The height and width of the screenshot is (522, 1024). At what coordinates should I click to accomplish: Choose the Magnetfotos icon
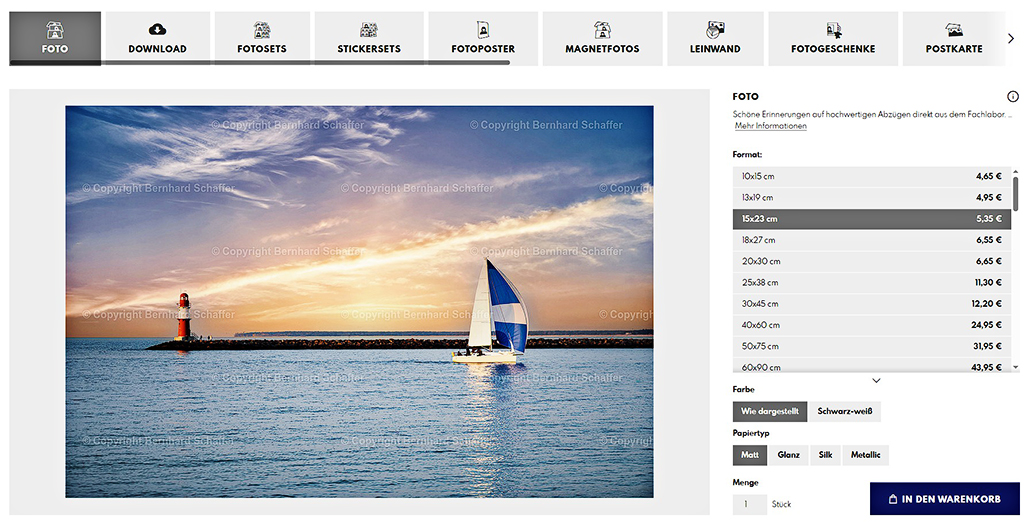[x=602, y=30]
